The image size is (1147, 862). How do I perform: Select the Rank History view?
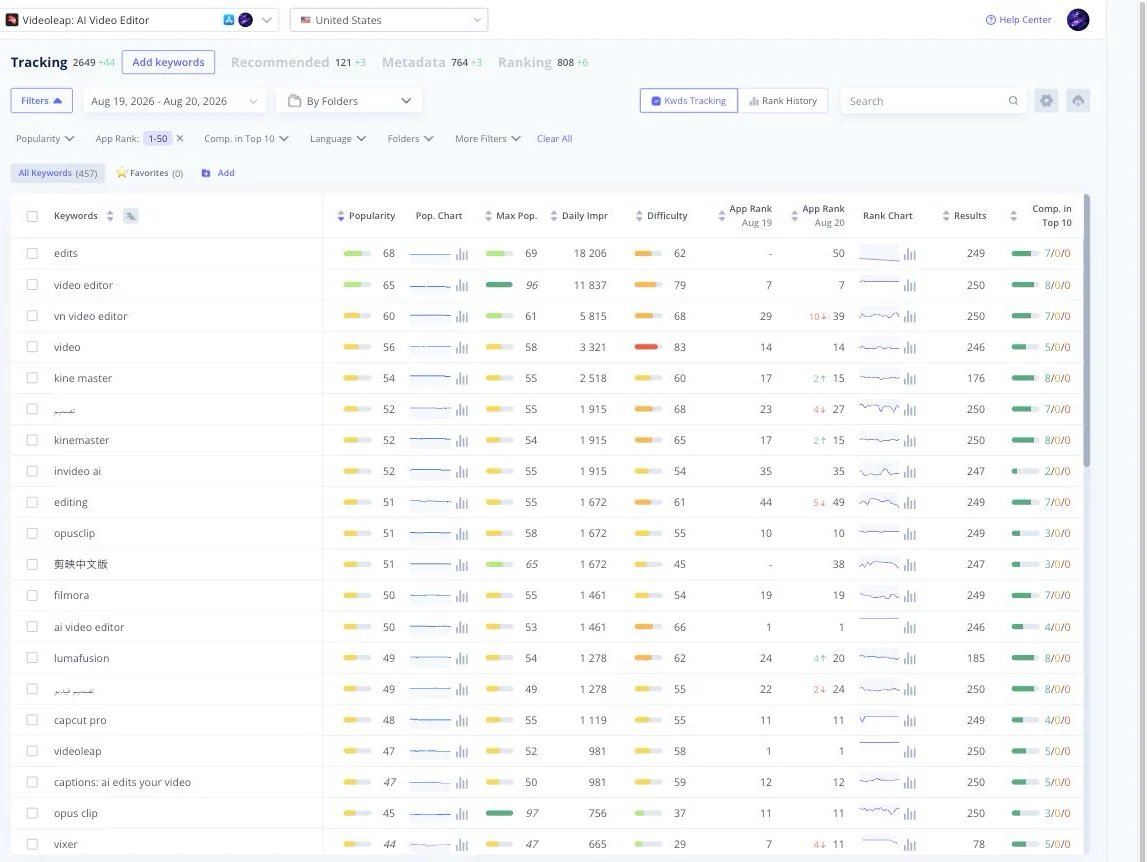coord(783,101)
